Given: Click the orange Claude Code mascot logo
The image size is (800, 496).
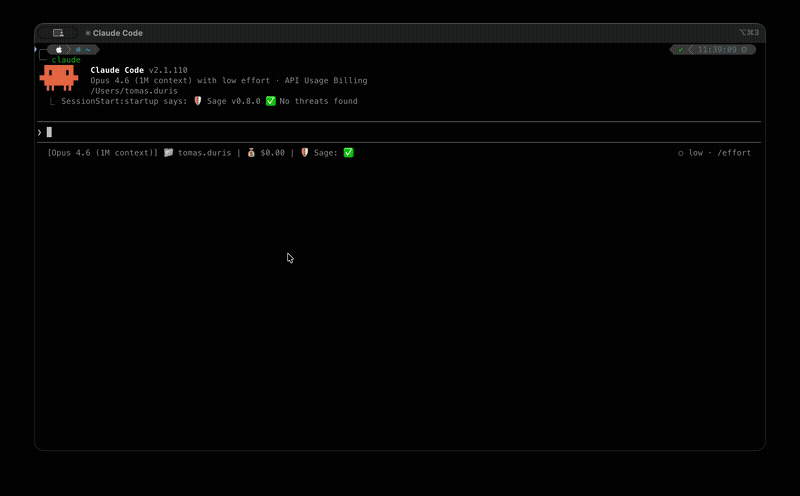Looking at the screenshot, I should [59, 78].
